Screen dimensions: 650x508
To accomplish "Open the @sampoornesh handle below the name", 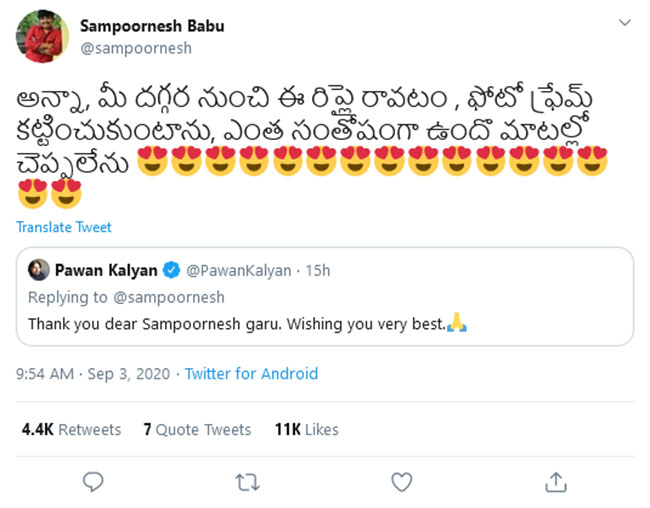I will coord(135,48).
